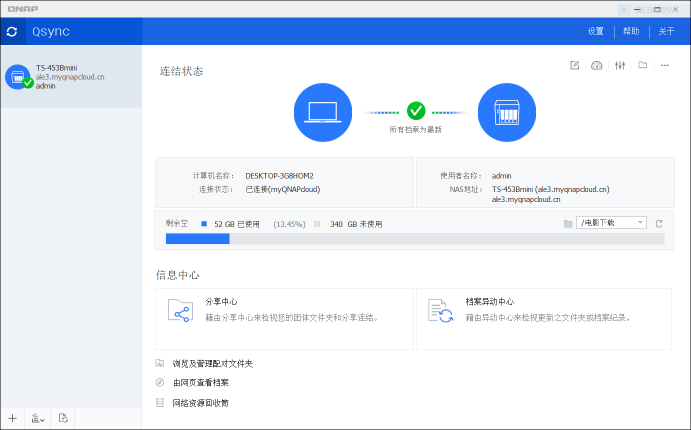This screenshot has height=430, width=691.
Task: Click 已连接(myQNAPcloud) status text
Action: click(x=283, y=189)
